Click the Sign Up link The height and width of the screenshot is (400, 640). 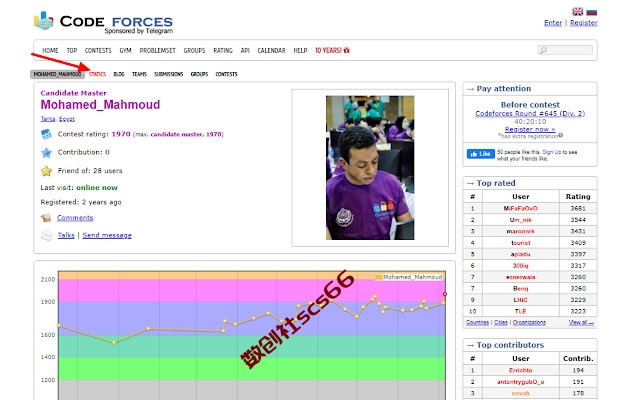(x=552, y=152)
